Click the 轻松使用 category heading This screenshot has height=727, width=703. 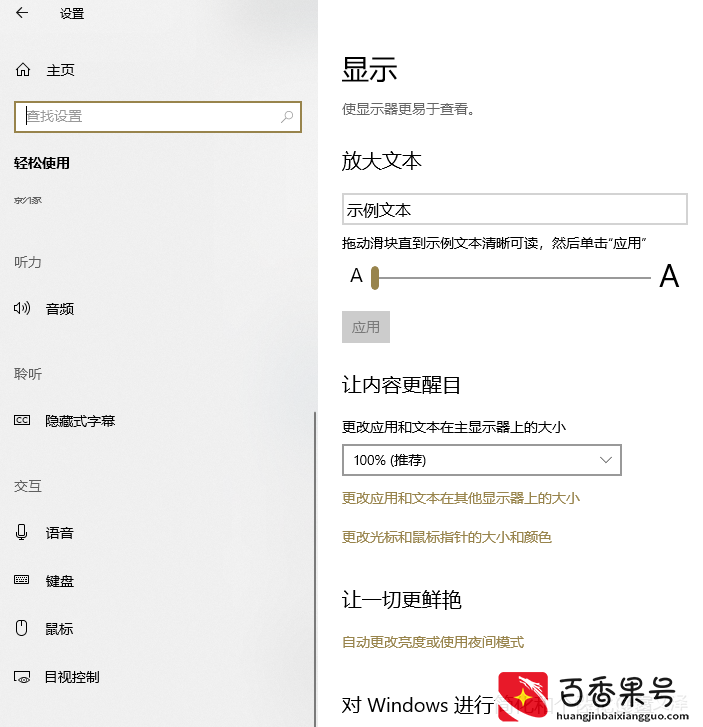(42, 163)
